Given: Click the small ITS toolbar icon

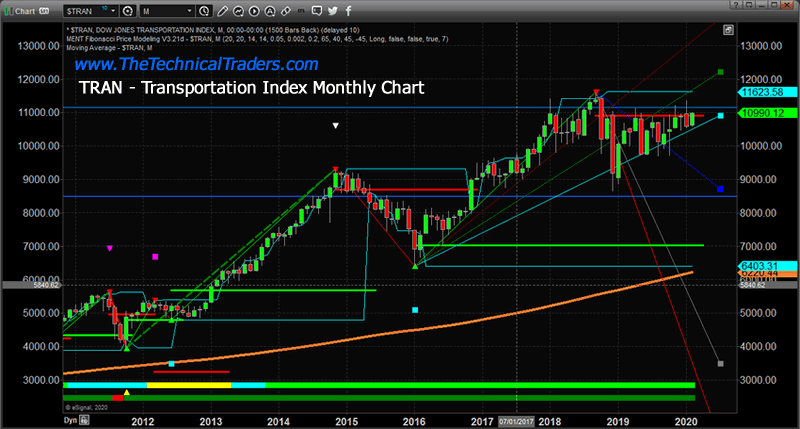Looking at the screenshot, I should coord(302,11).
